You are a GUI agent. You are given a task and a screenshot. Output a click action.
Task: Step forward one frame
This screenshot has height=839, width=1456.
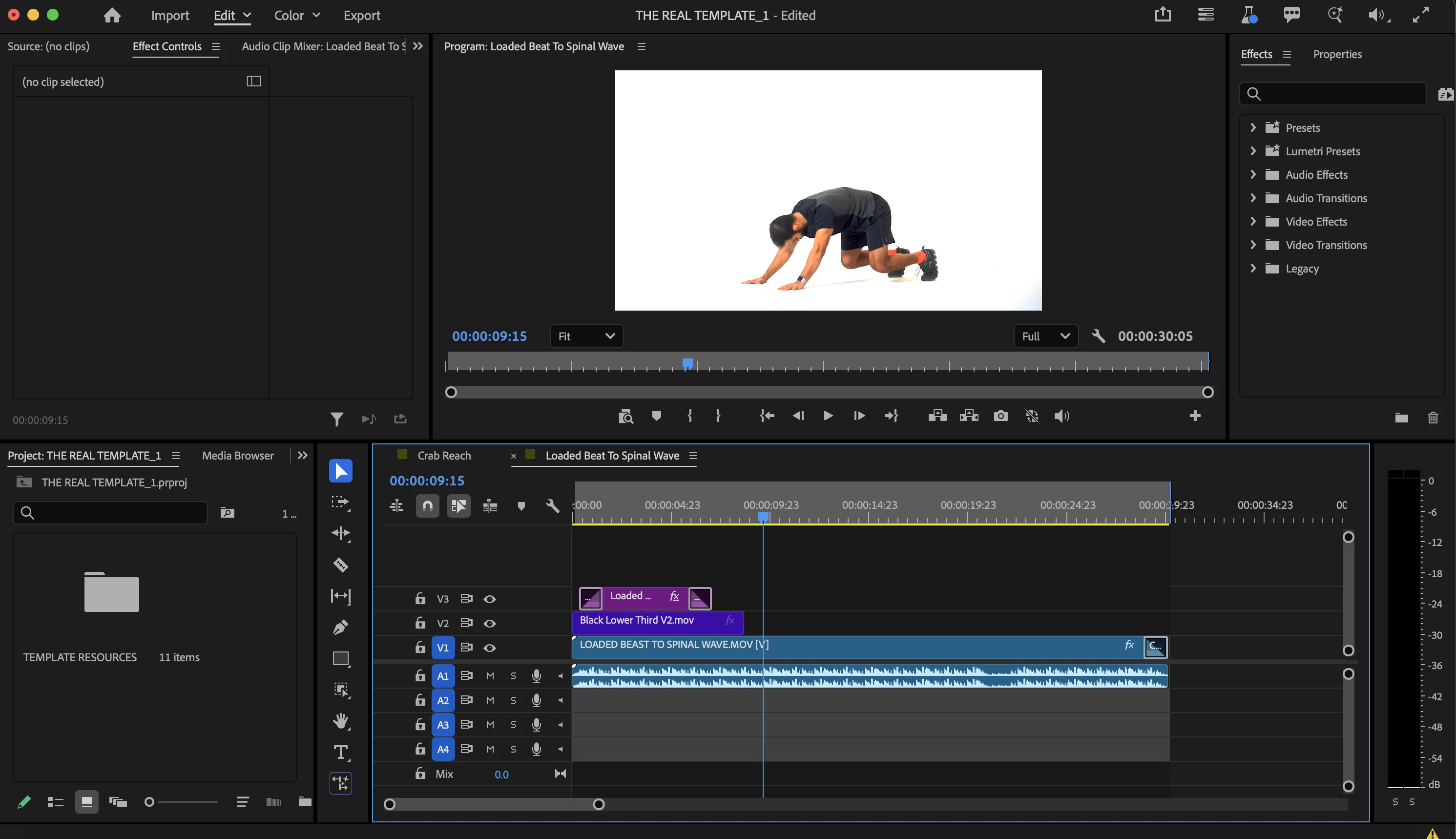(859, 416)
